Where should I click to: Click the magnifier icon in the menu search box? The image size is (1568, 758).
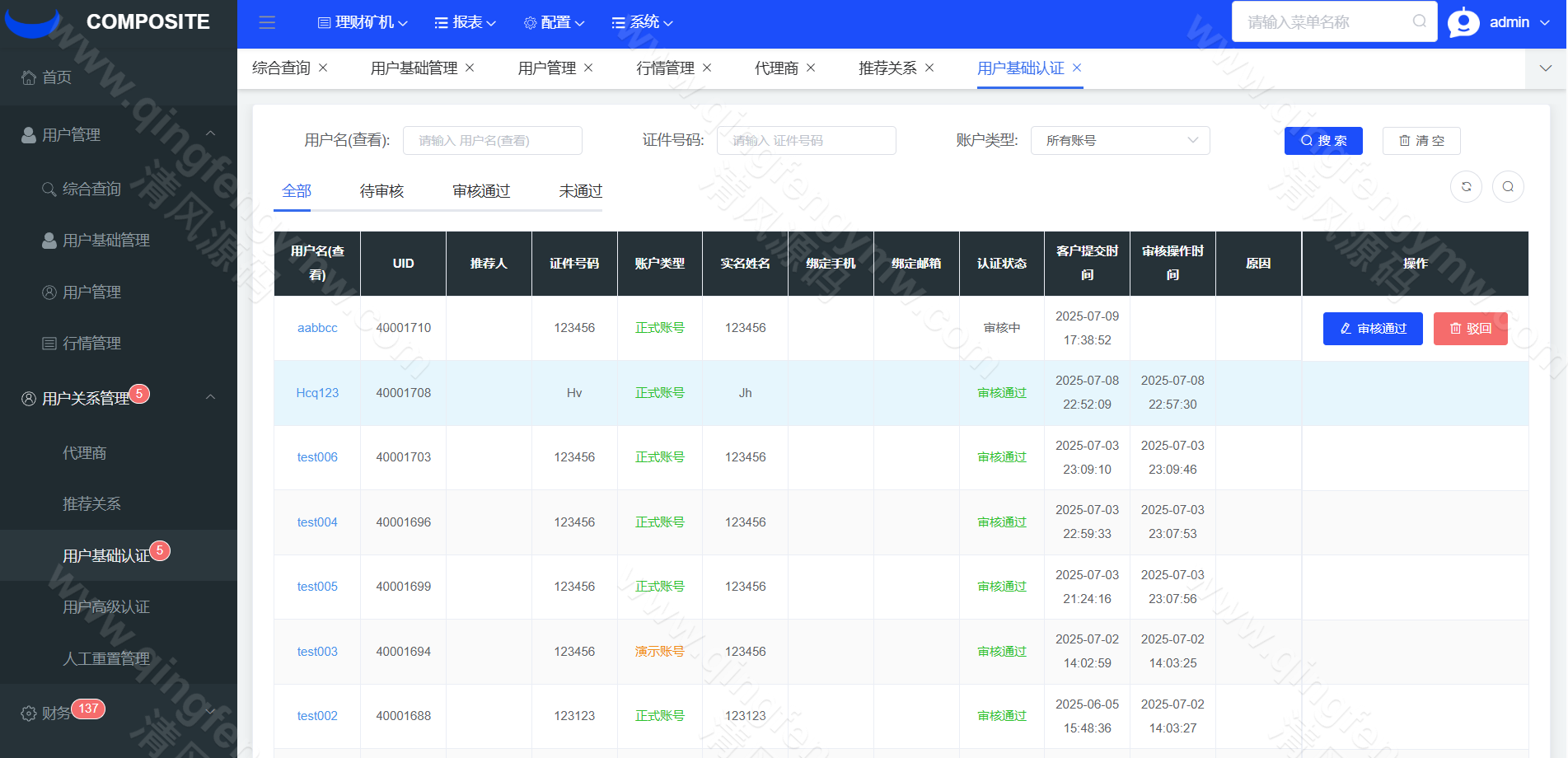coord(1419,21)
